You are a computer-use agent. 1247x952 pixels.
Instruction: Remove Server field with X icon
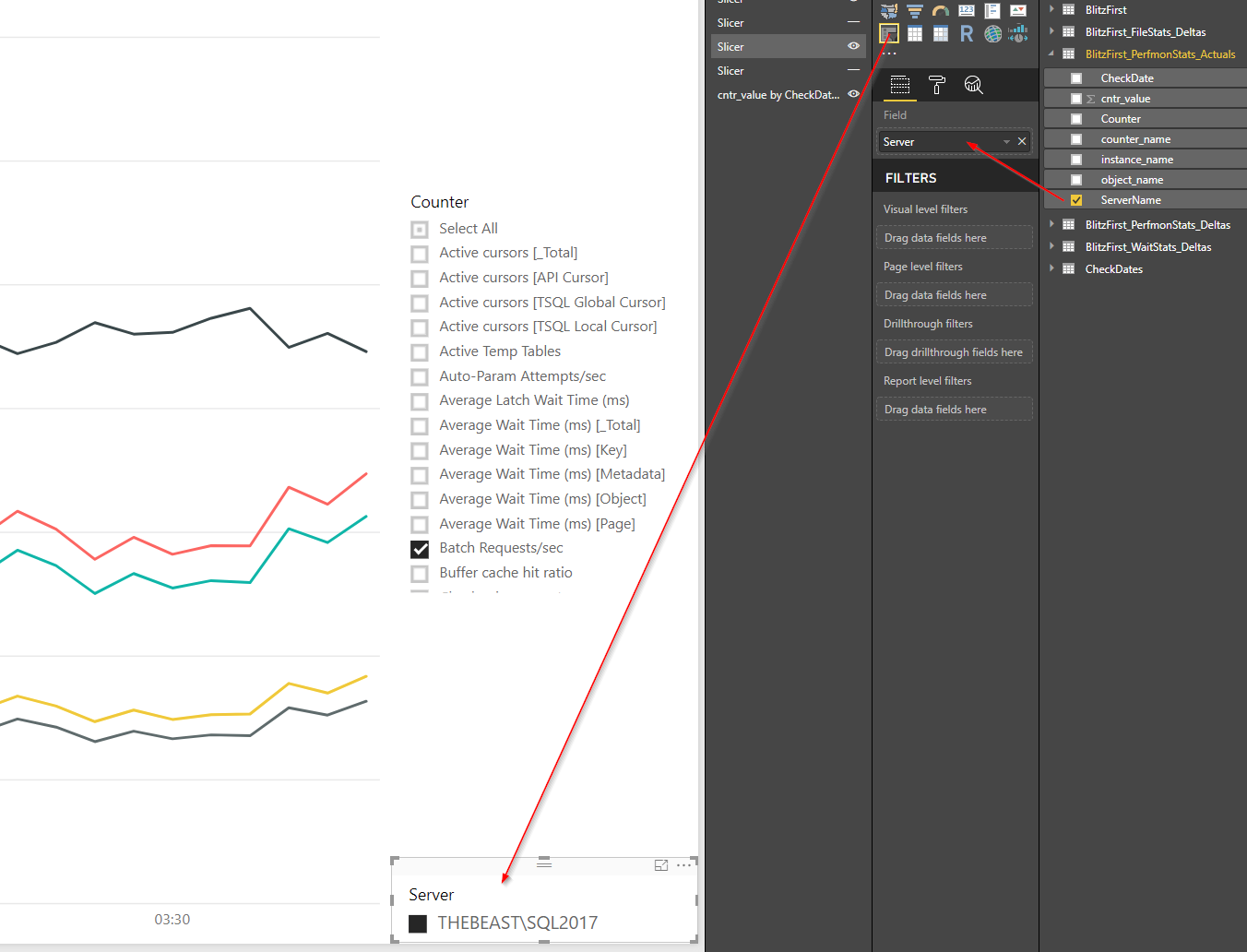click(x=1022, y=141)
